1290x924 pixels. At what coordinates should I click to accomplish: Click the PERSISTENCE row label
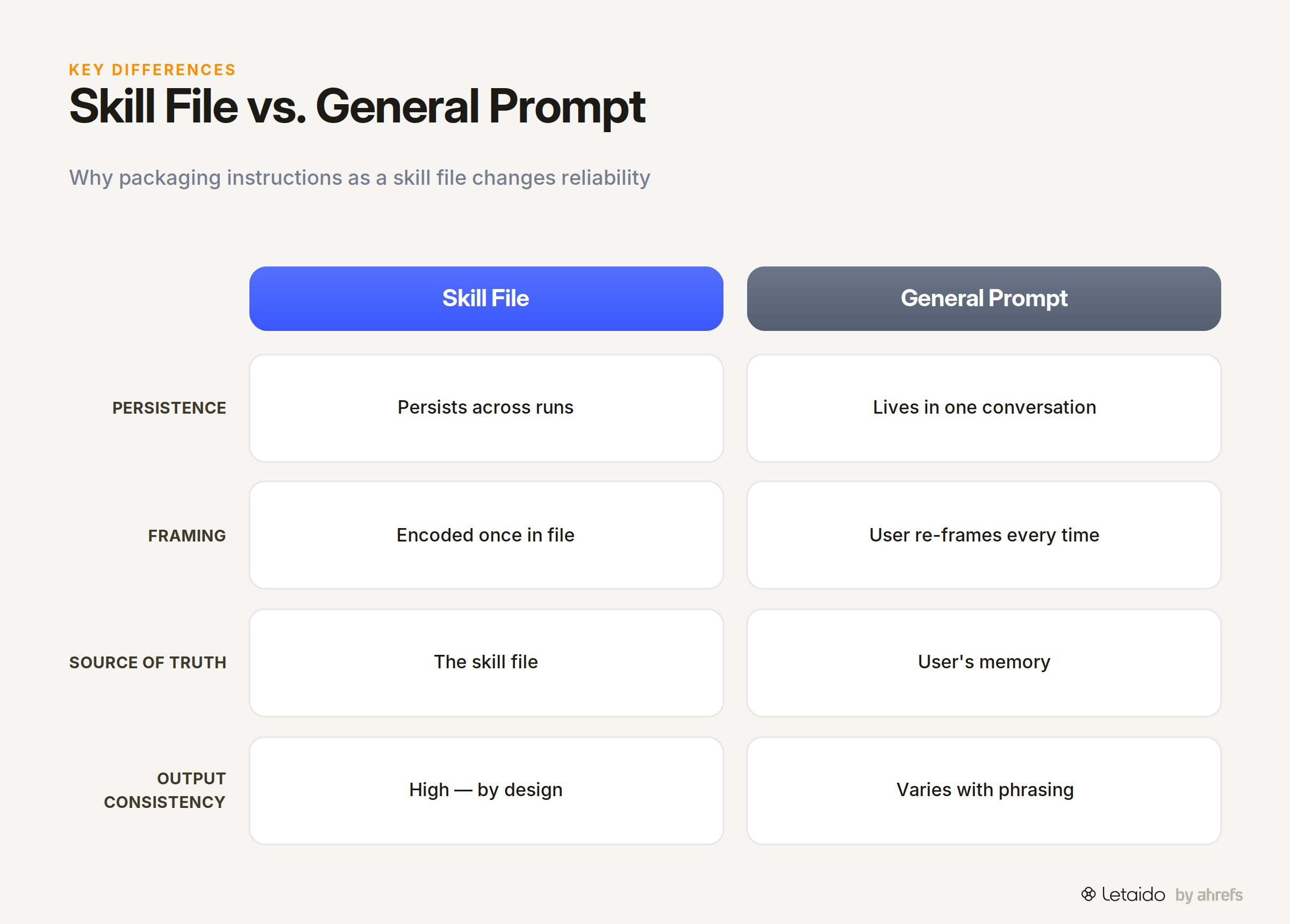click(169, 408)
